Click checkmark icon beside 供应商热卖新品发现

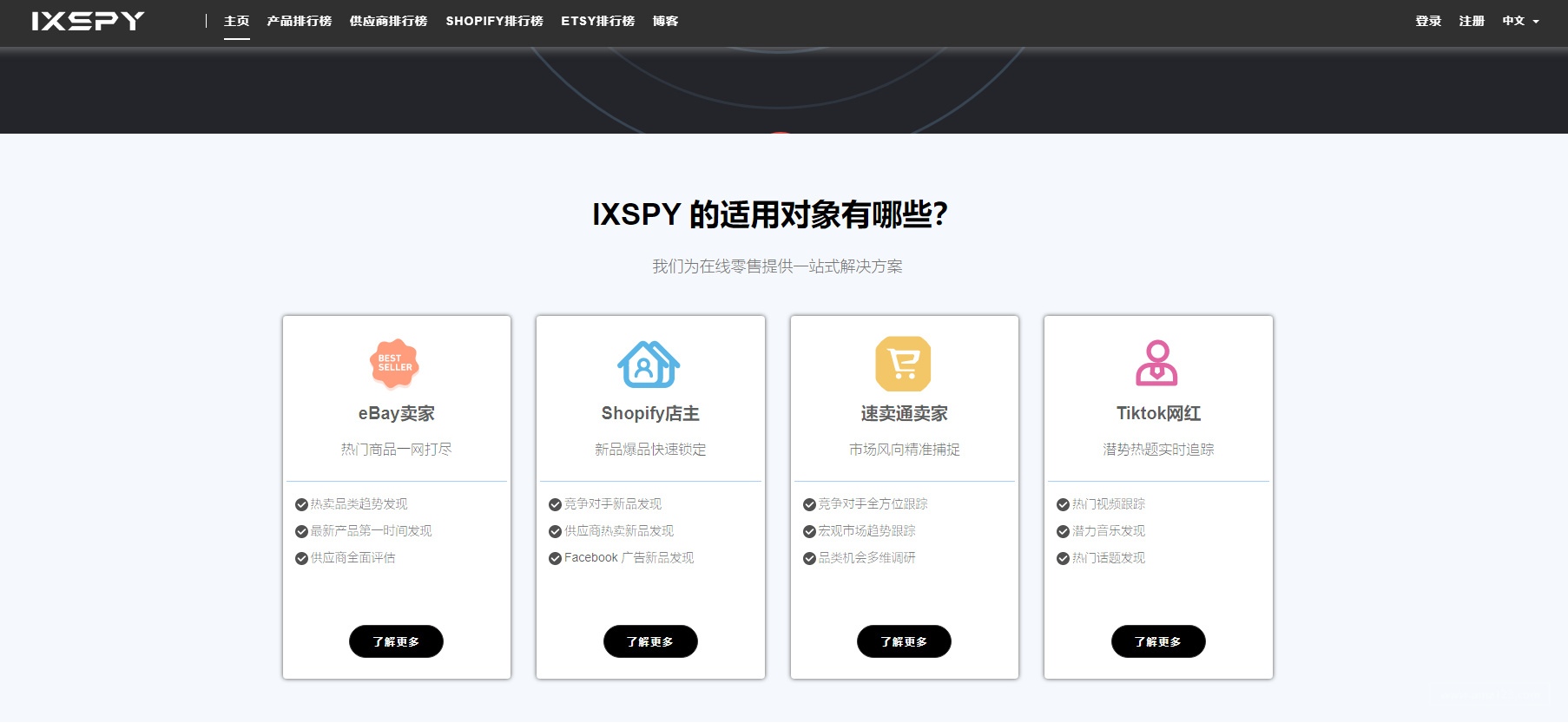pos(555,531)
